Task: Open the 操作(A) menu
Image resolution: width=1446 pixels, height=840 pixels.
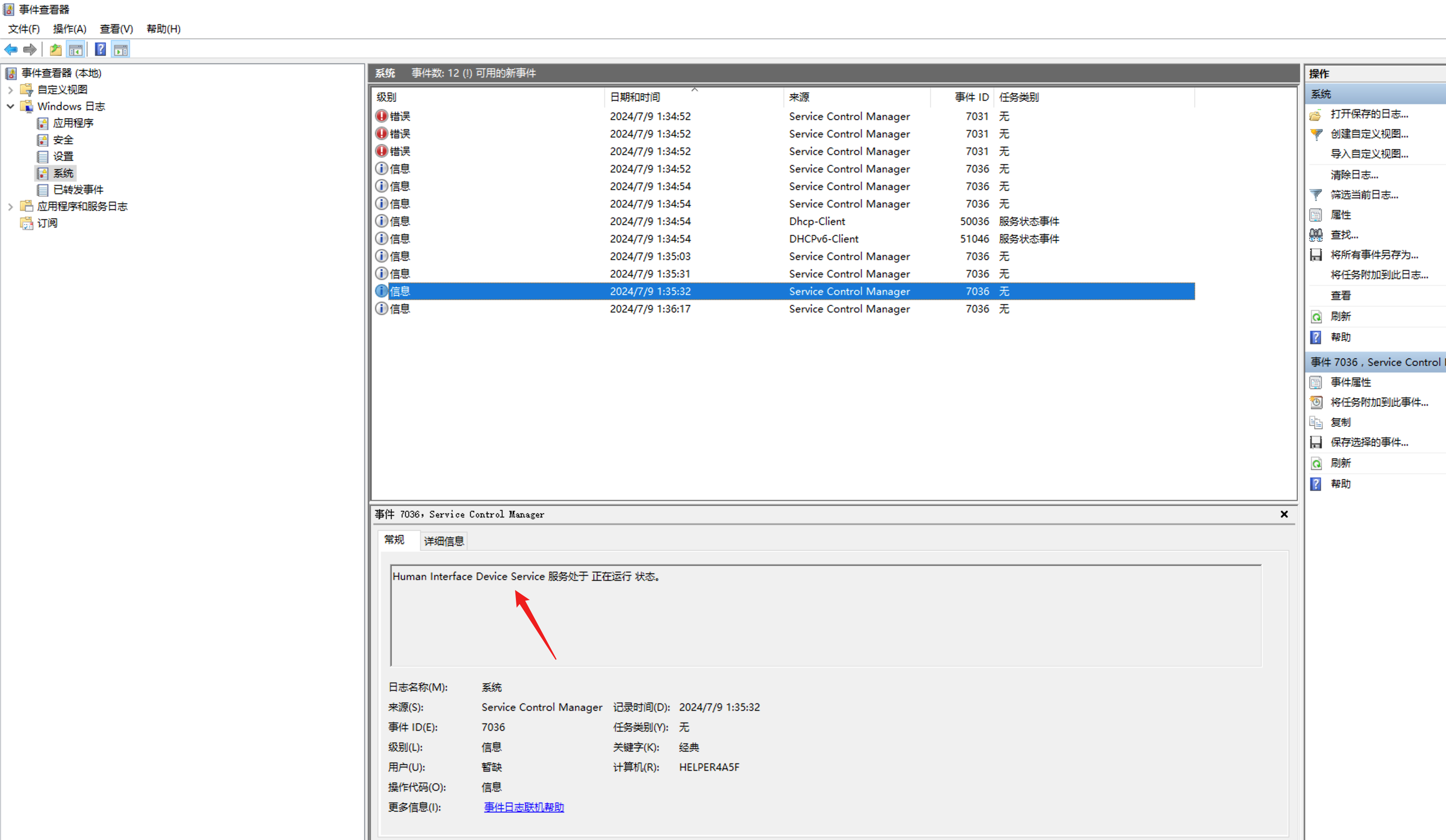Action: click(x=70, y=29)
